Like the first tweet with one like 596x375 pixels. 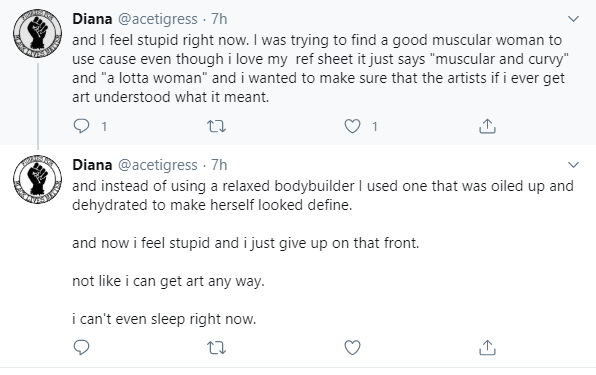(352, 126)
